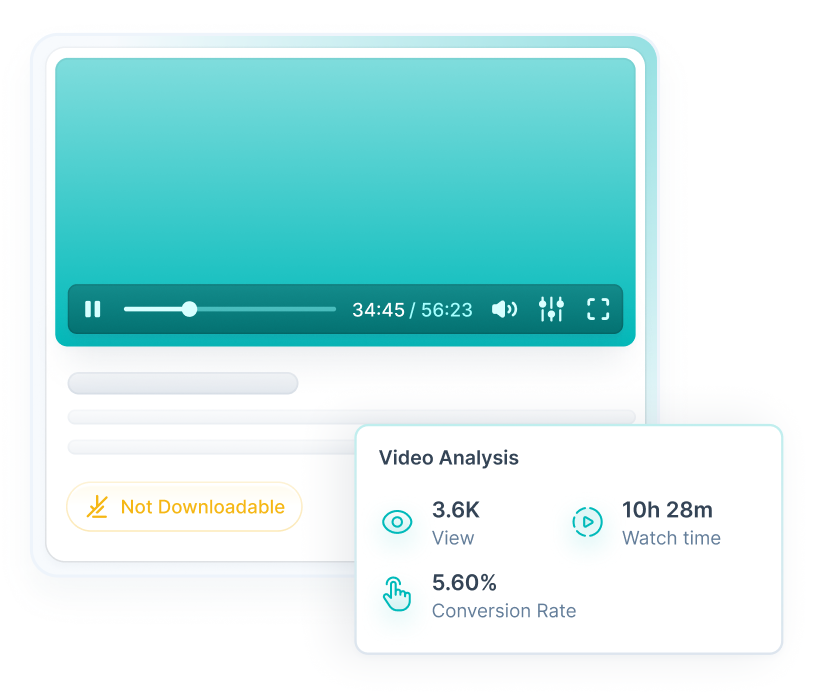Viewport: 822px width, 695px height.
Task: Click the 56:23 total duration
Action: [x=447, y=310]
